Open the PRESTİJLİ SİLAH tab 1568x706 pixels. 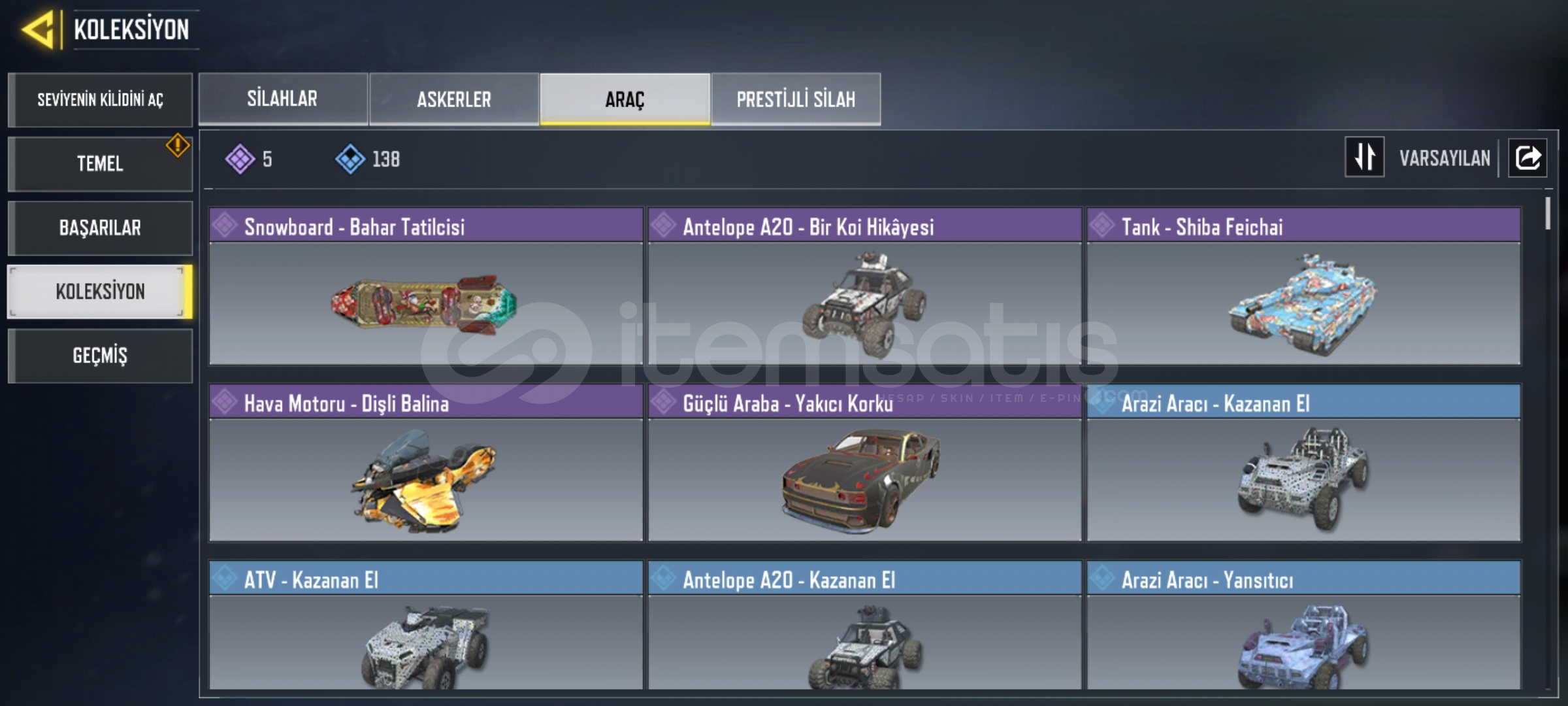tap(796, 99)
